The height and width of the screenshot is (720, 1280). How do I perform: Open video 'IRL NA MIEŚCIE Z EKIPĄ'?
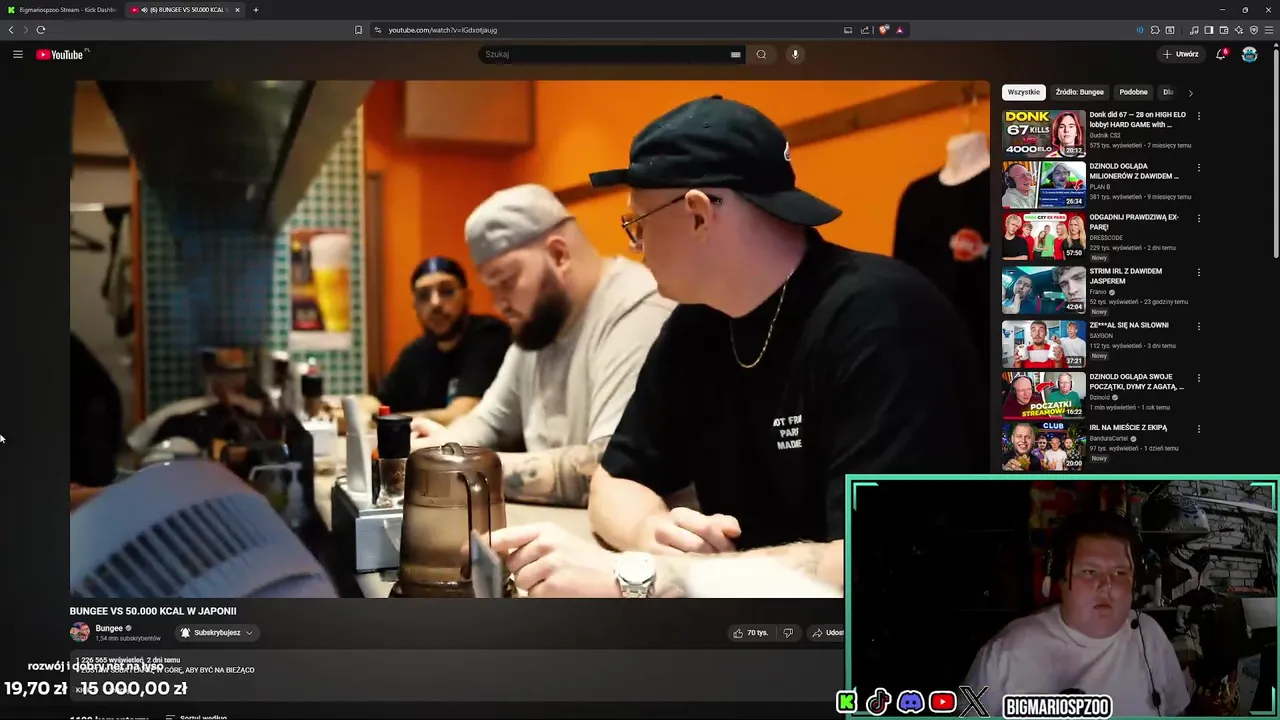(x=1128, y=427)
